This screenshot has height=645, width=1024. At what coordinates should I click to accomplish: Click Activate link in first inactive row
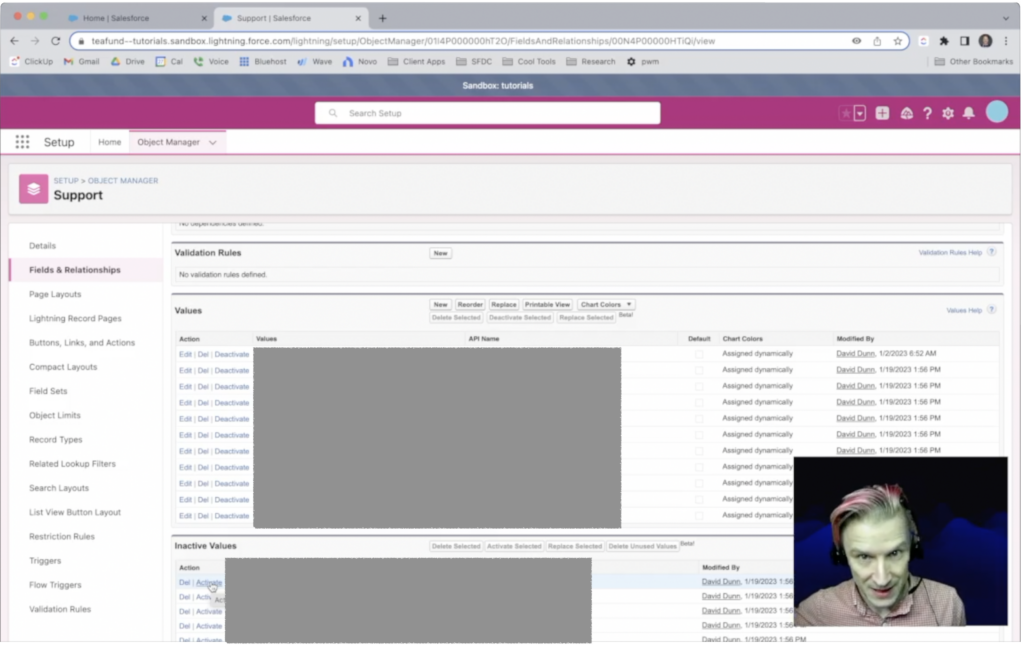[x=209, y=582]
